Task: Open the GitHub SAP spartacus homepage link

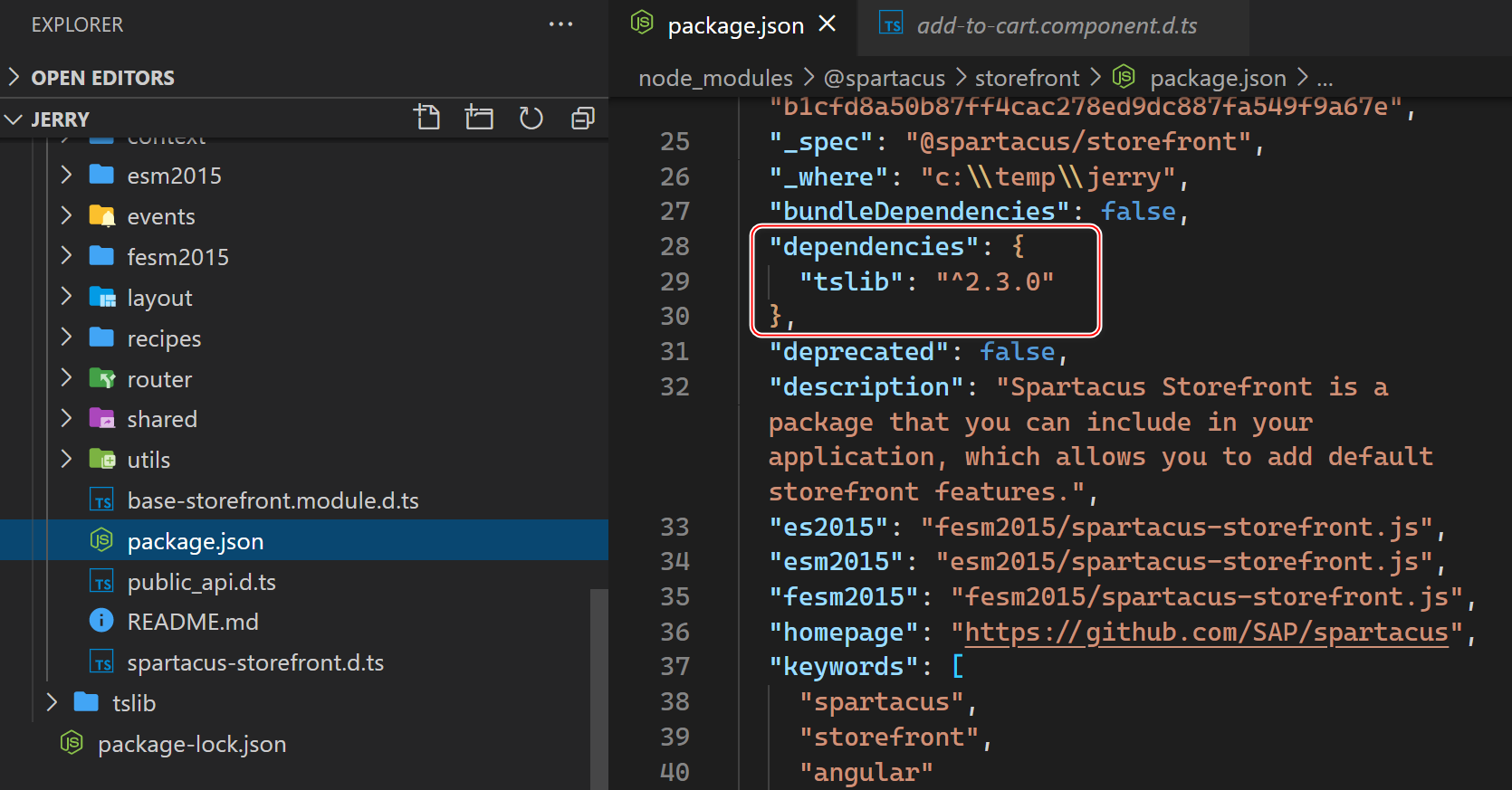Action: [1207, 632]
